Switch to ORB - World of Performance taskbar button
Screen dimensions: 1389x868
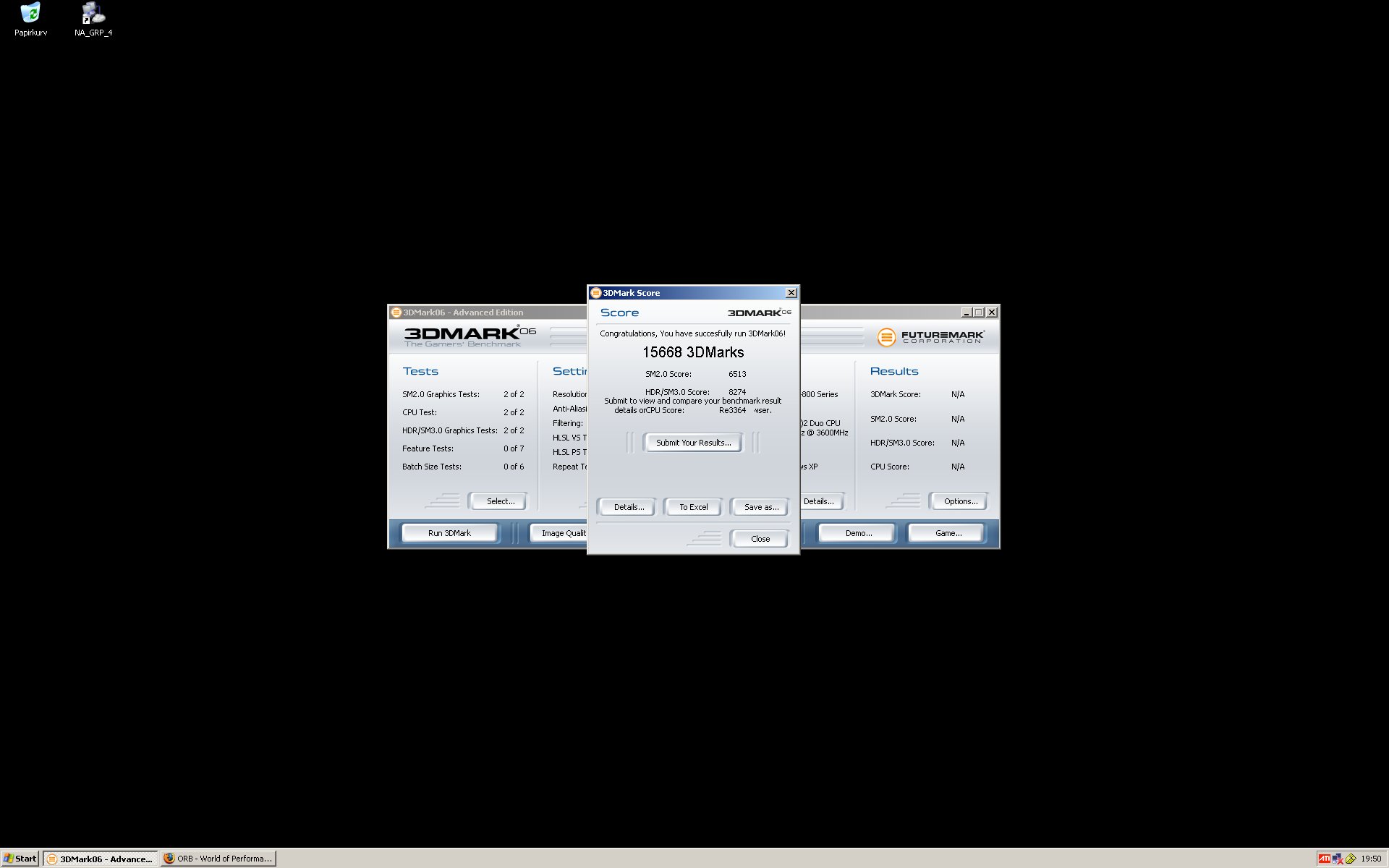[218, 859]
